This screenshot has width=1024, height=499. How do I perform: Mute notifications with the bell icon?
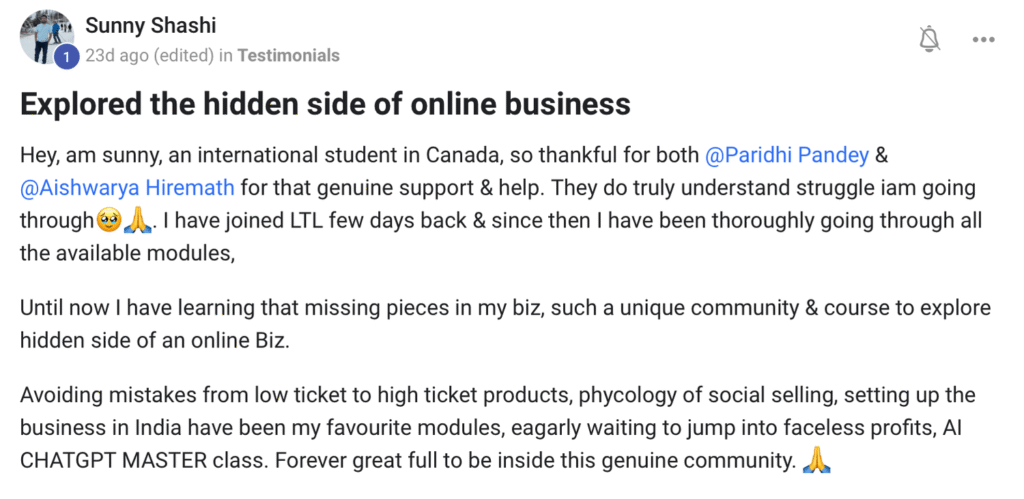[x=929, y=39]
